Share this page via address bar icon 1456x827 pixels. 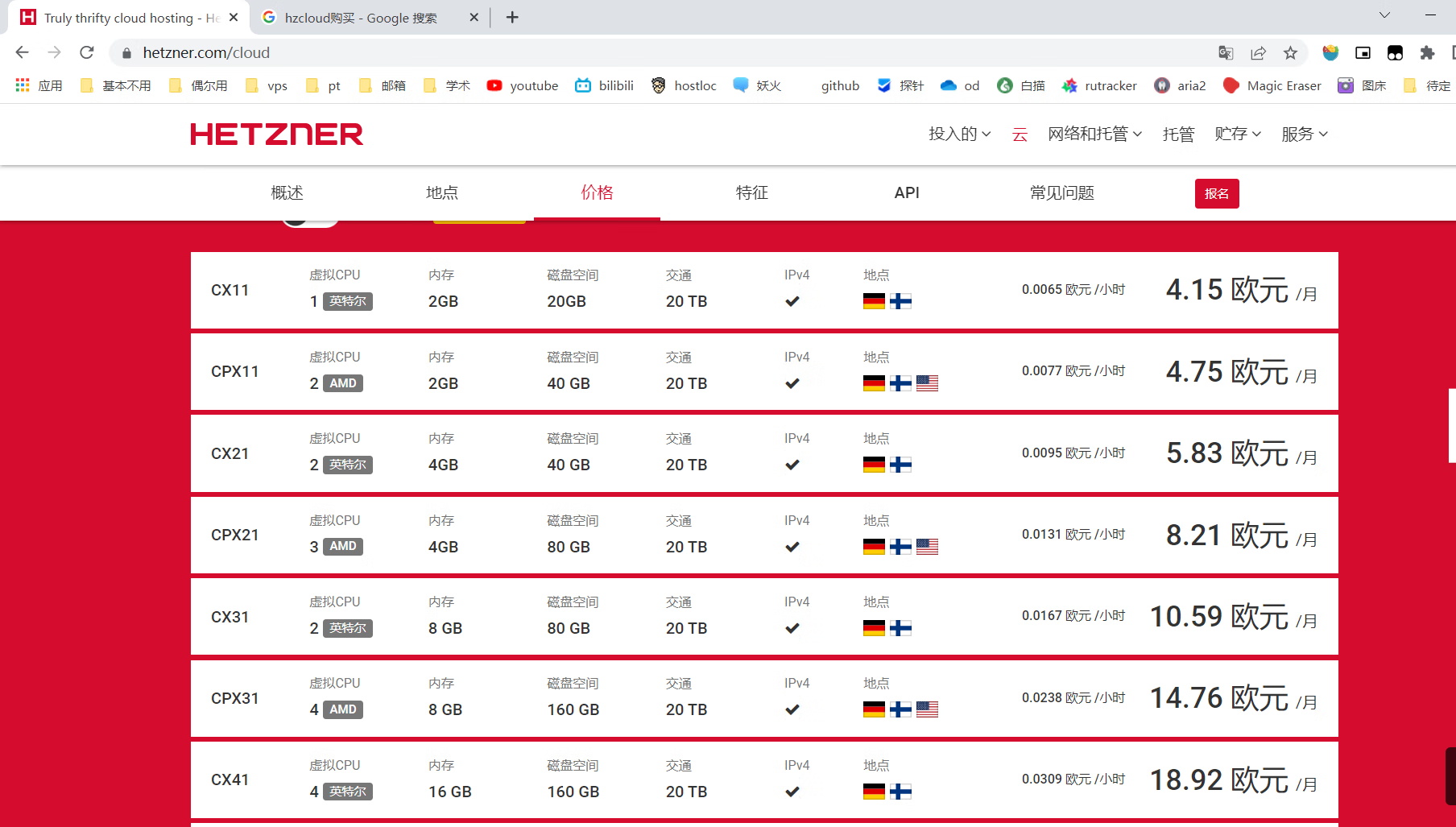coord(1258,53)
